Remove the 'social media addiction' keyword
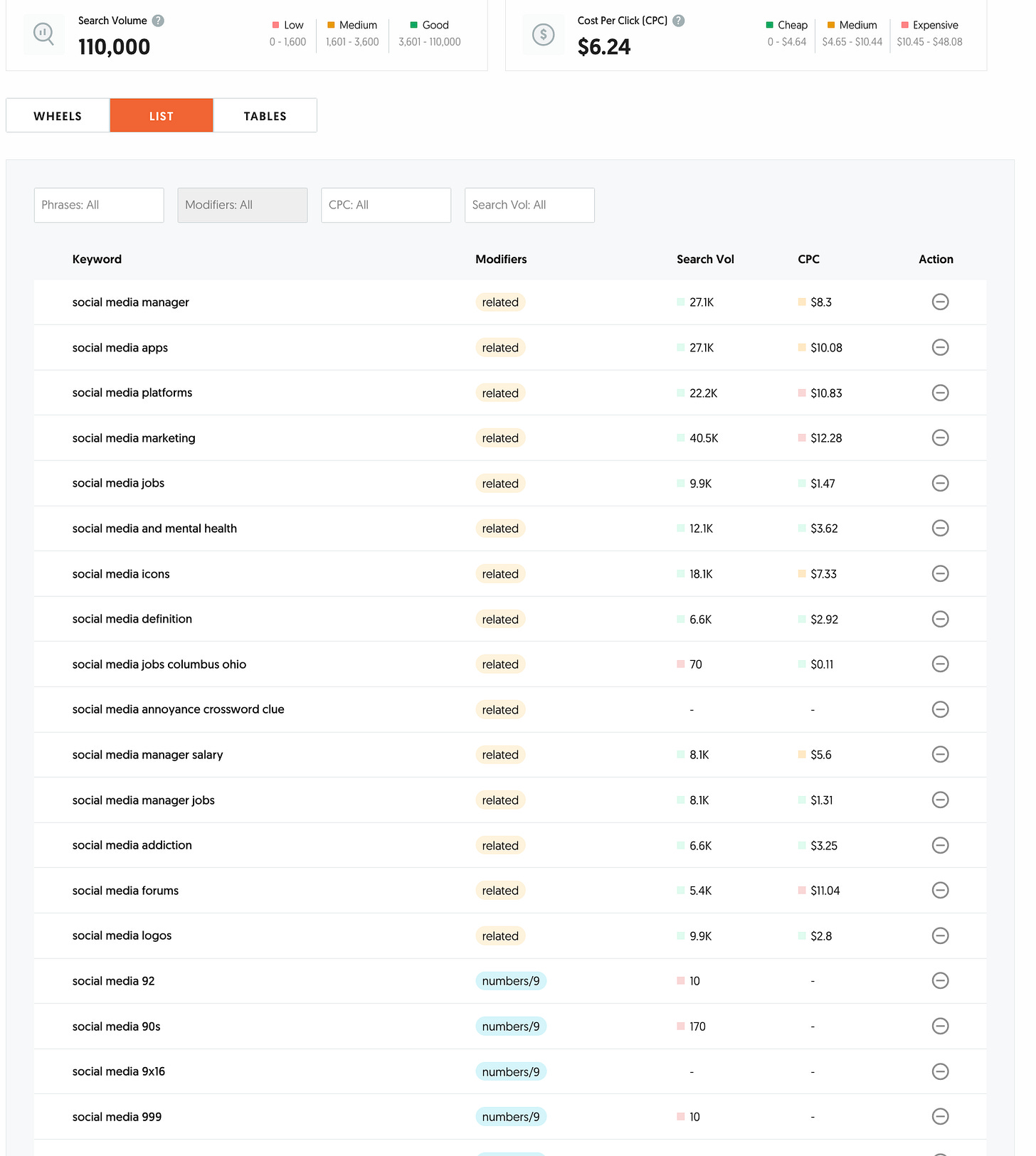Viewport: 1036px width, 1156px height. tap(940, 845)
